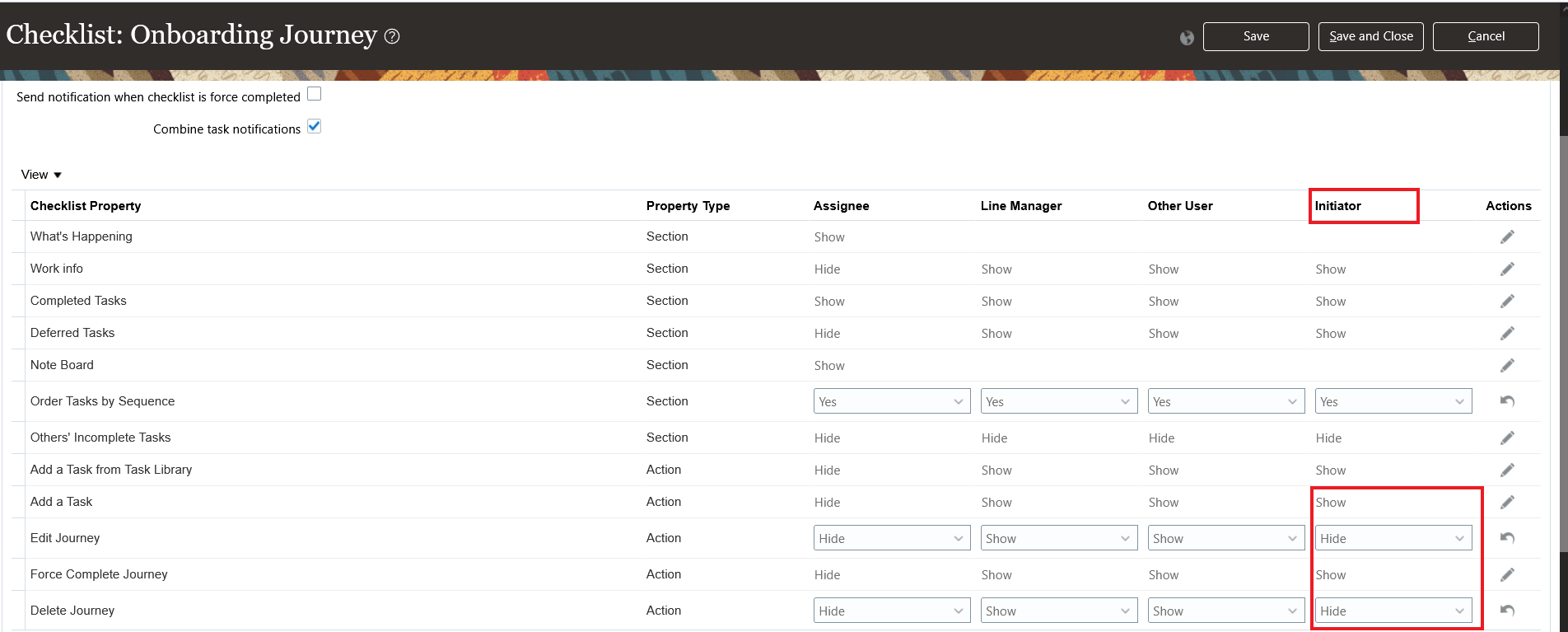Select Others' Incomplete Tasks property name

tap(100, 438)
